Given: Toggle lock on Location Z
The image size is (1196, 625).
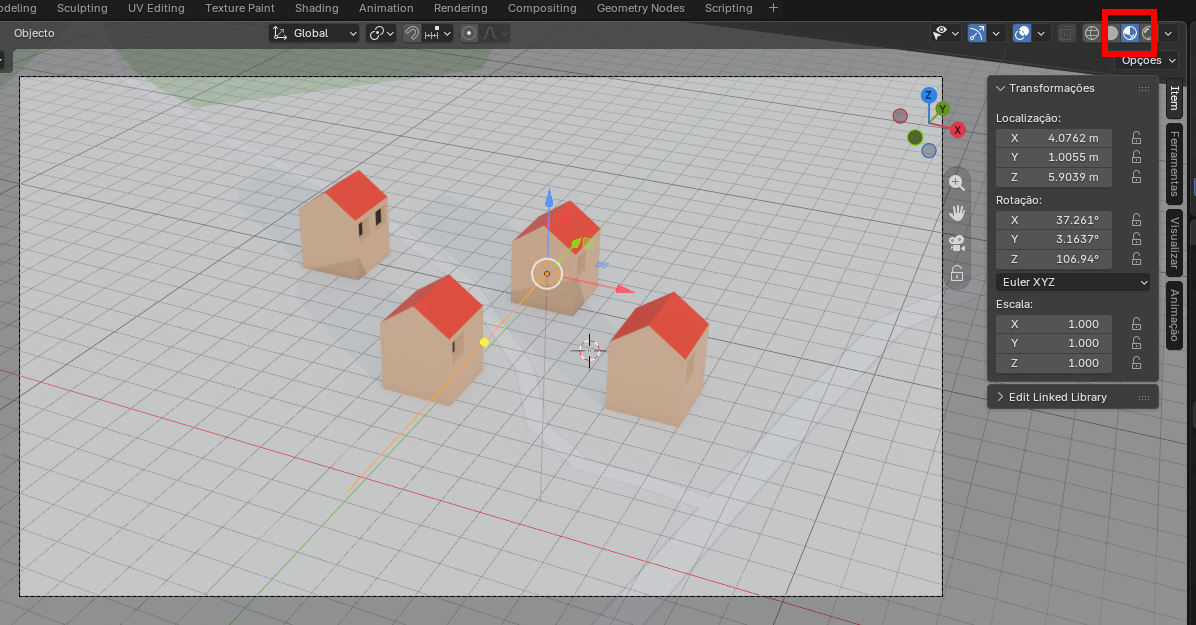Looking at the screenshot, I should [x=1136, y=177].
